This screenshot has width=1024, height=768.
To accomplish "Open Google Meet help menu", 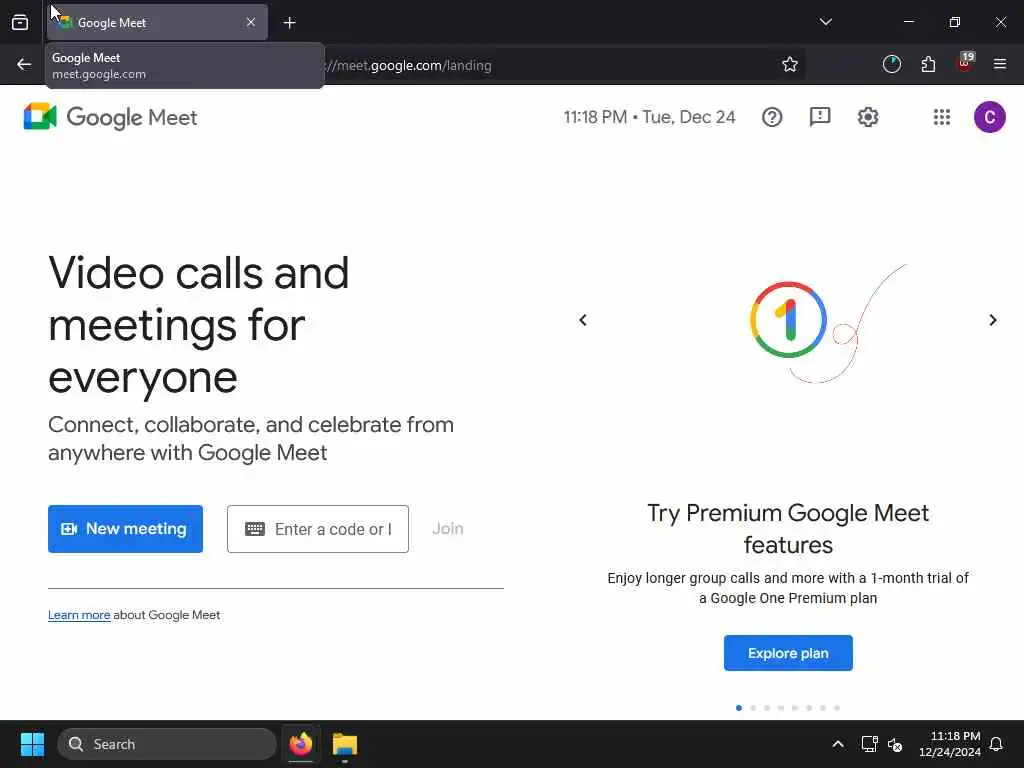I will (772, 118).
